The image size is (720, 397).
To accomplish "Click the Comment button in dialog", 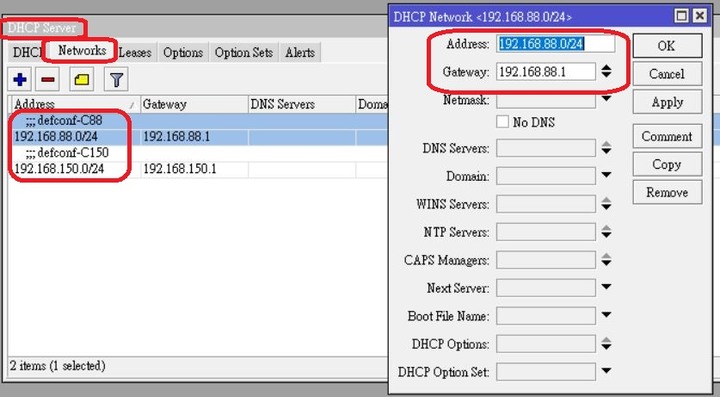I will pos(667,136).
